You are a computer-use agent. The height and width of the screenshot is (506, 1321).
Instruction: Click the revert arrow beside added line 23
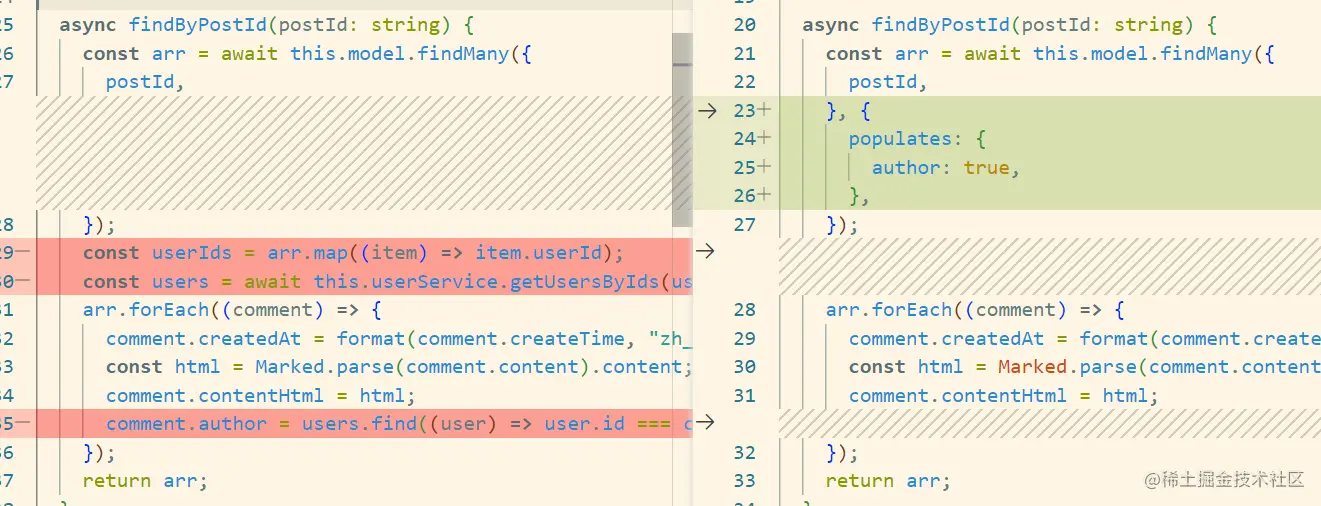tap(706, 111)
